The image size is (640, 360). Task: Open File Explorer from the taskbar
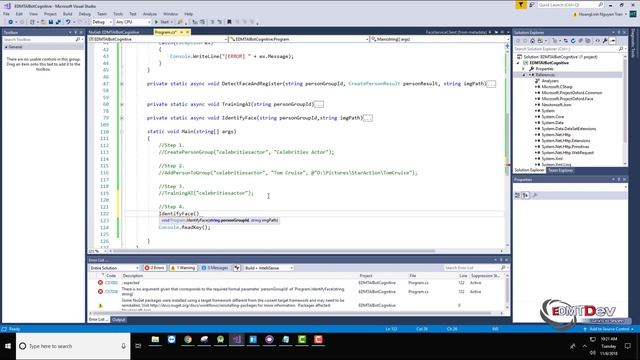click(x=155, y=340)
